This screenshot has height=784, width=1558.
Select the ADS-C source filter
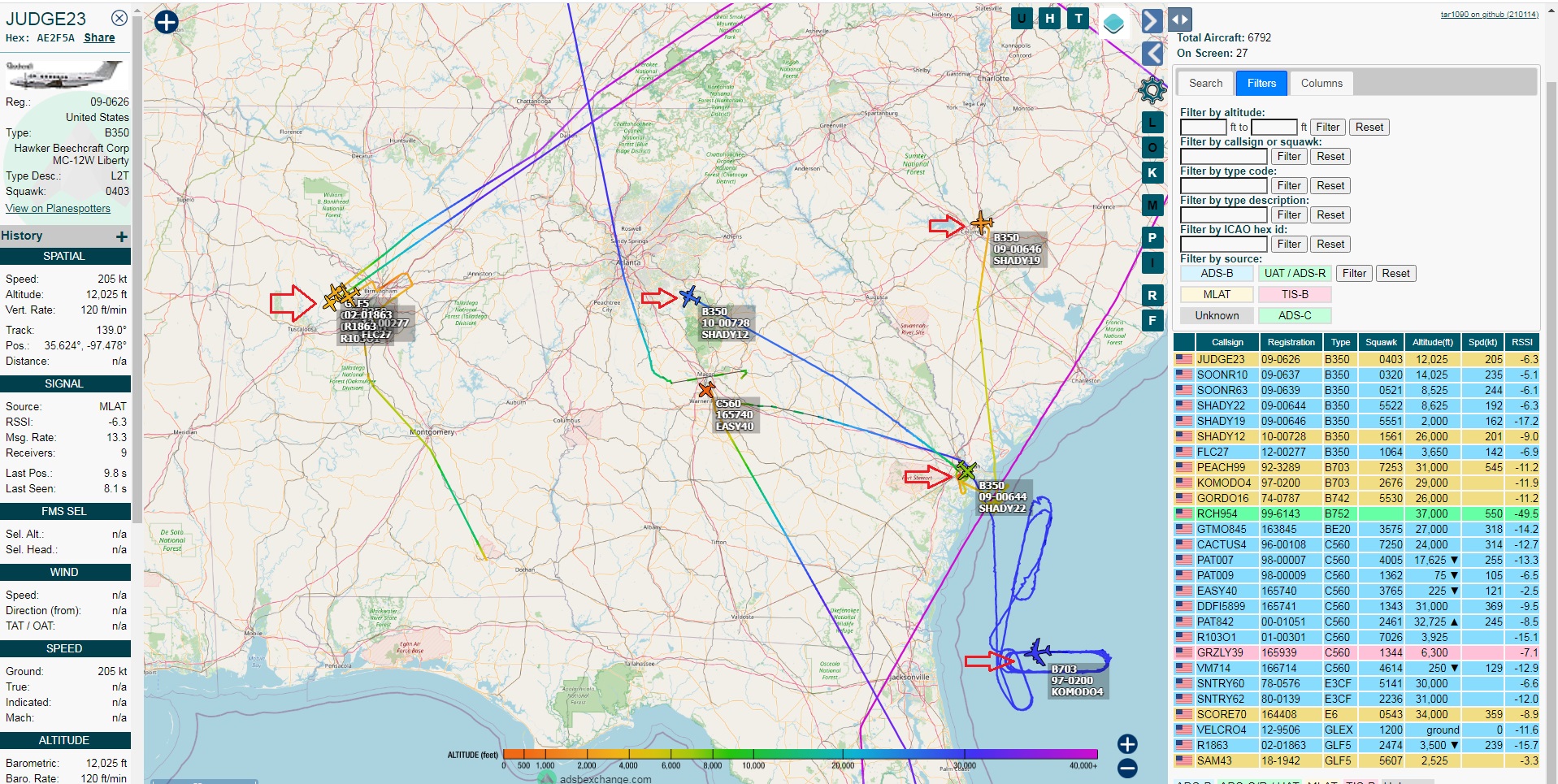point(1295,315)
